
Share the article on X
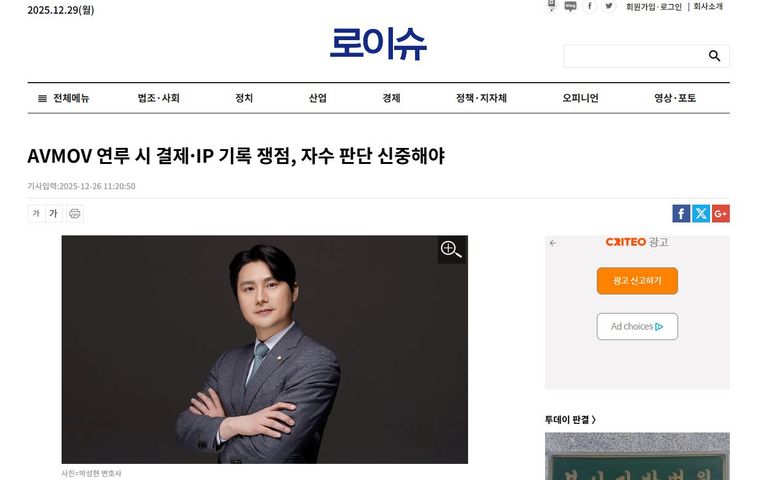point(701,214)
